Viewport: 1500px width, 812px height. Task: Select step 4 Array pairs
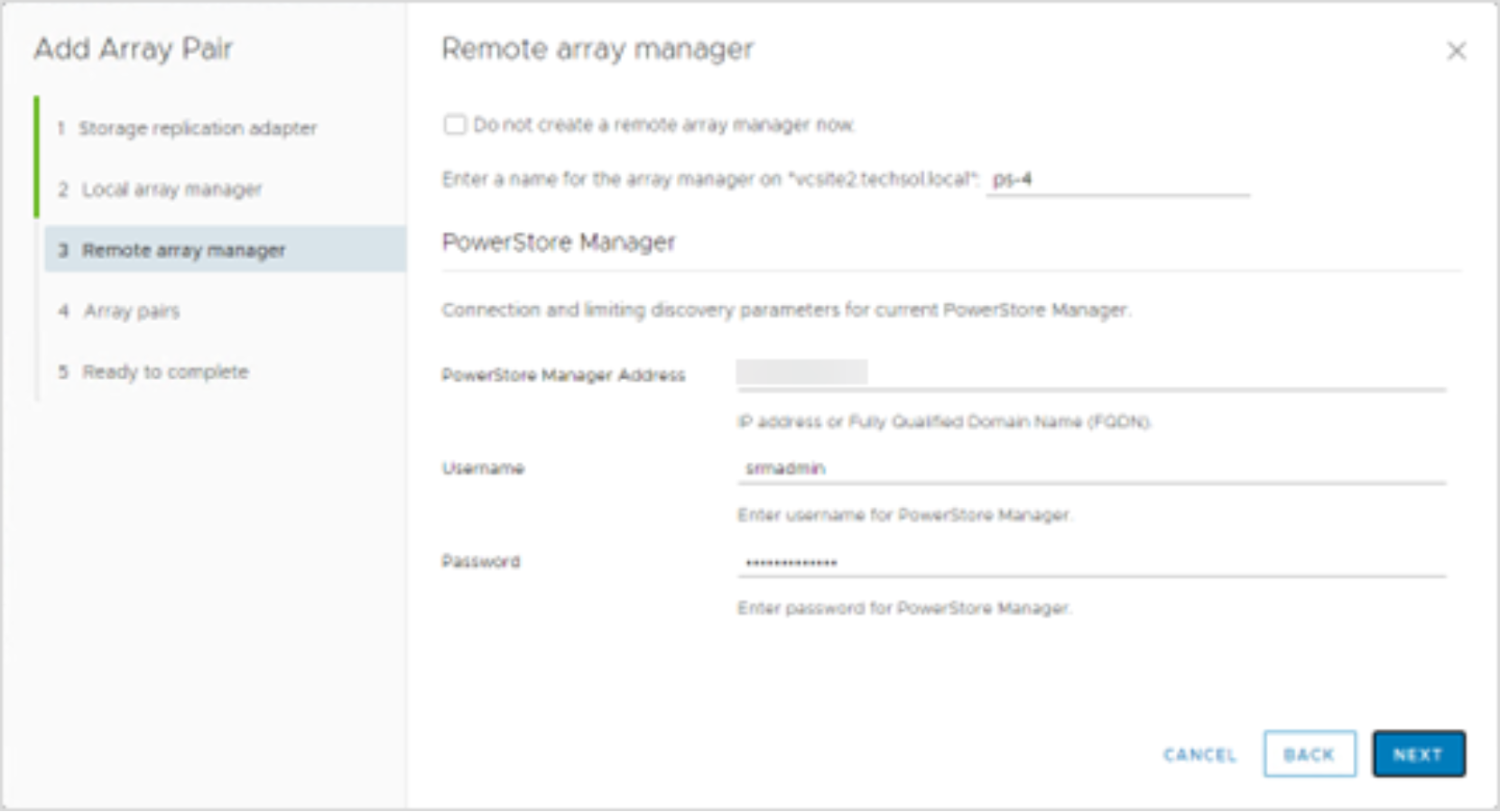(118, 311)
